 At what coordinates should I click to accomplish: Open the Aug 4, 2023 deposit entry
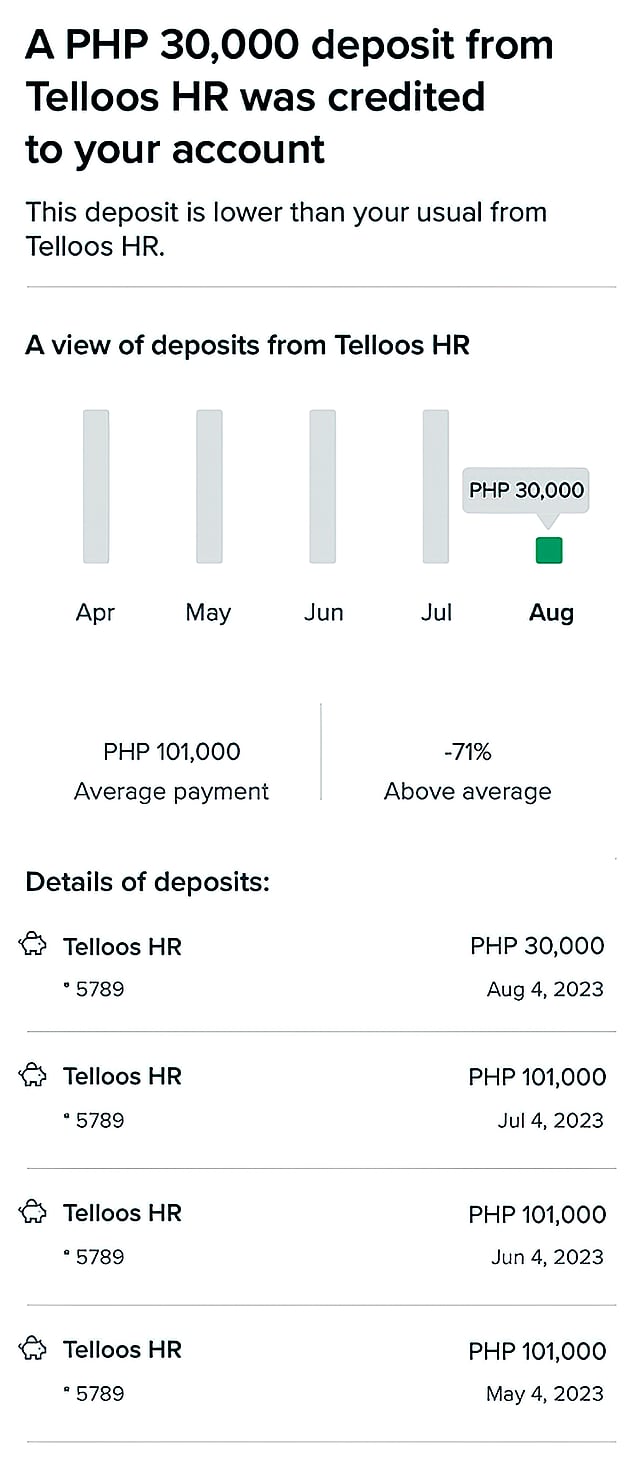point(320,966)
